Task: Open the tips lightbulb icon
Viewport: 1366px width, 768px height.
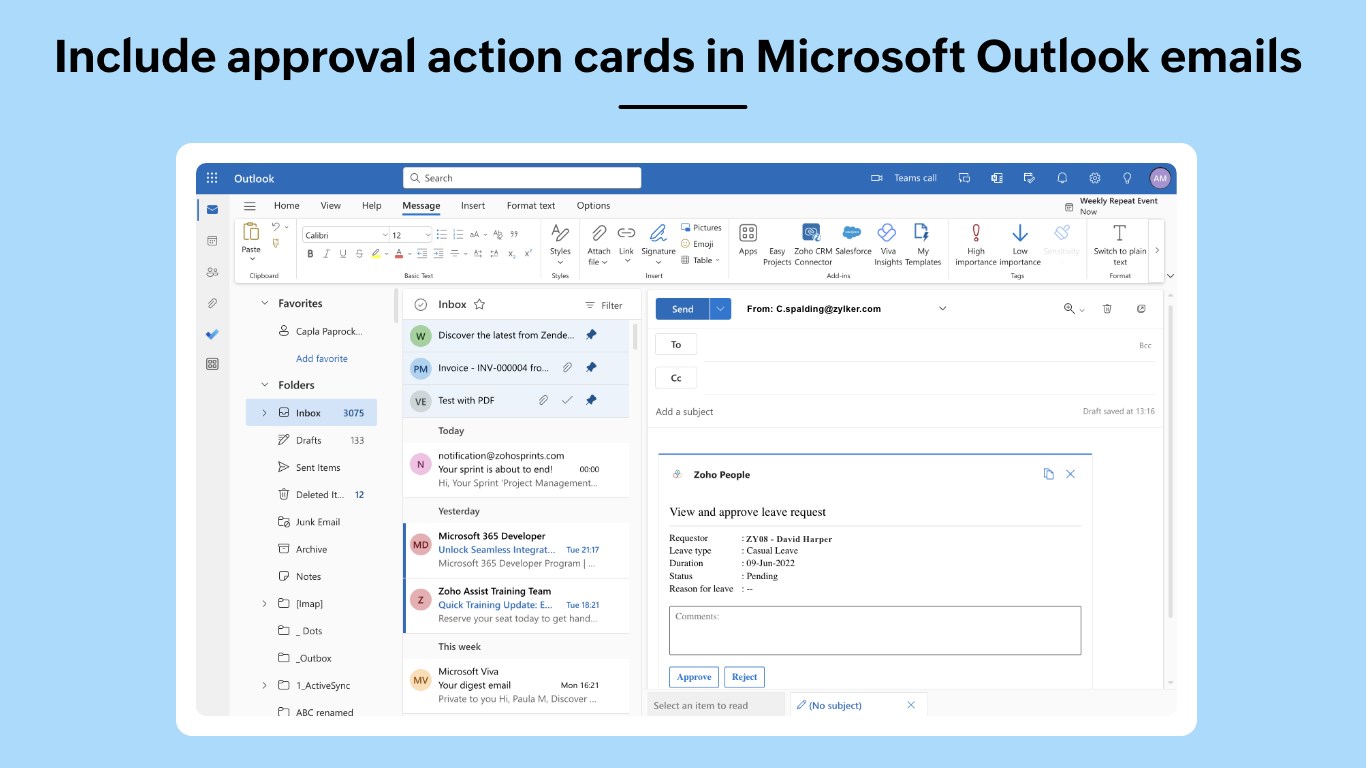Action: (x=1127, y=178)
